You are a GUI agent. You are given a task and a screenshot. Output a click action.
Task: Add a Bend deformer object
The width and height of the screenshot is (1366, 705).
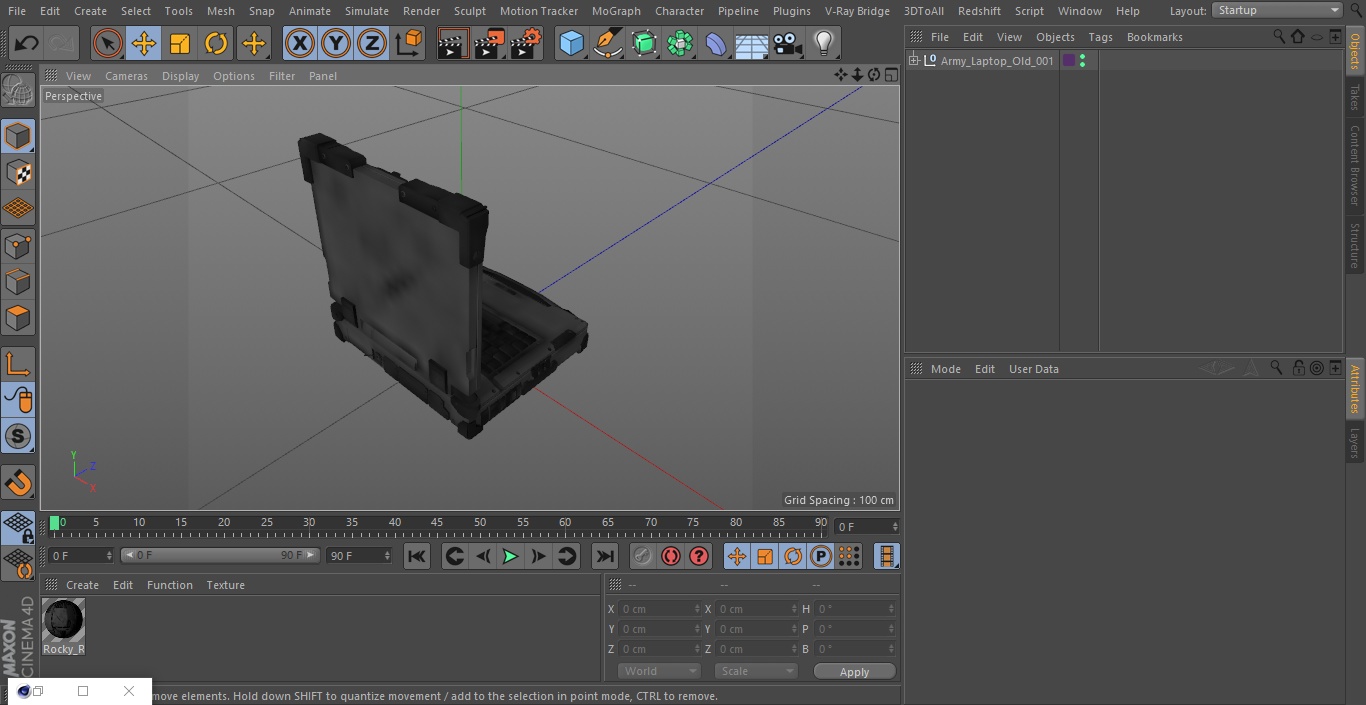pos(716,43)
